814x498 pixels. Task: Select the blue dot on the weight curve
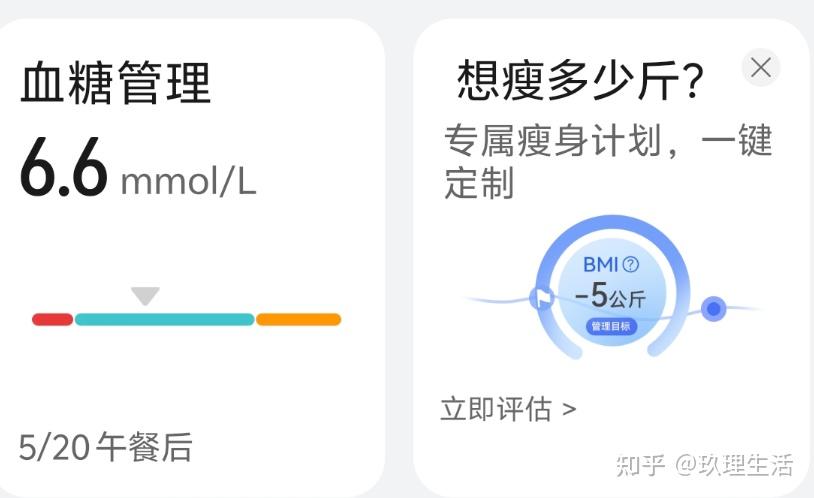[714, 308]
